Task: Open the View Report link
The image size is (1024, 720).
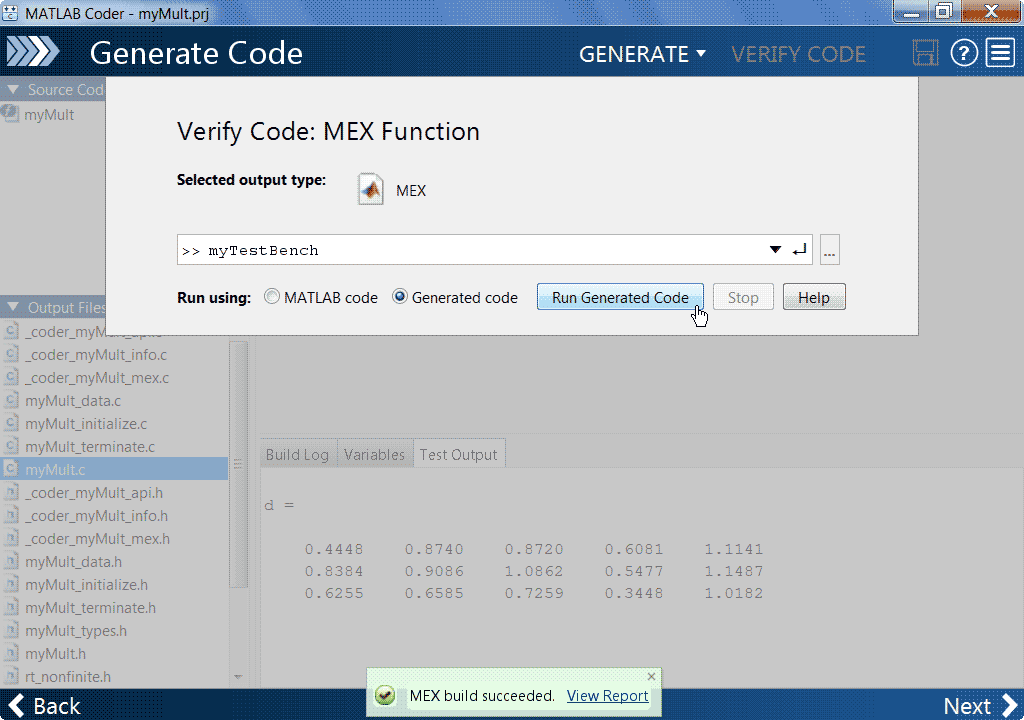Action: [x=607, y=696]
